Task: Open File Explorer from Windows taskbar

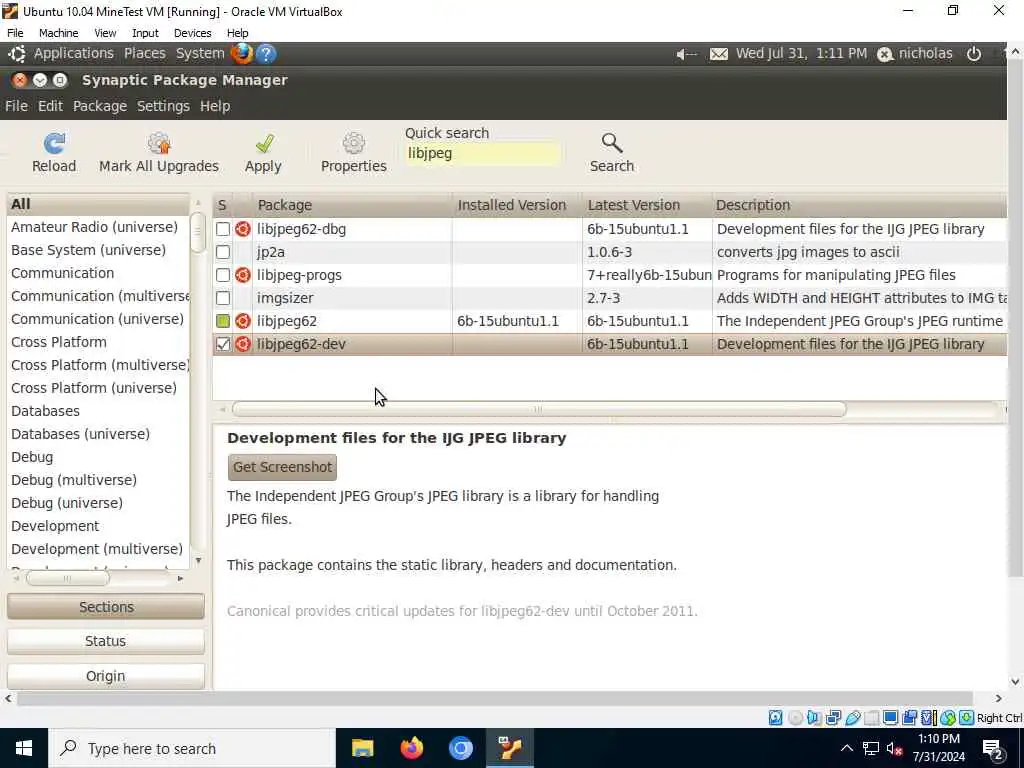Action: tap(362, 748)
